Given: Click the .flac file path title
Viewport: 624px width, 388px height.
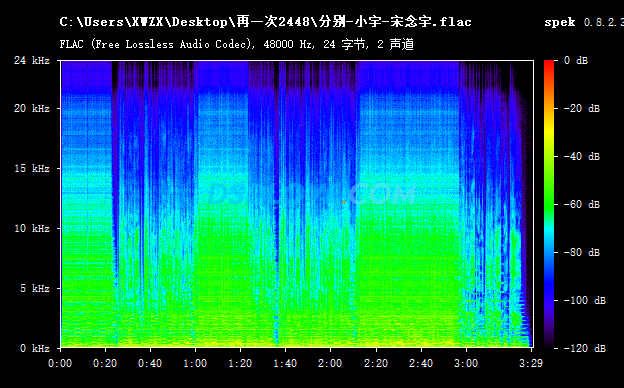Looking at the screenshot, I should click(x=265, y=22).
